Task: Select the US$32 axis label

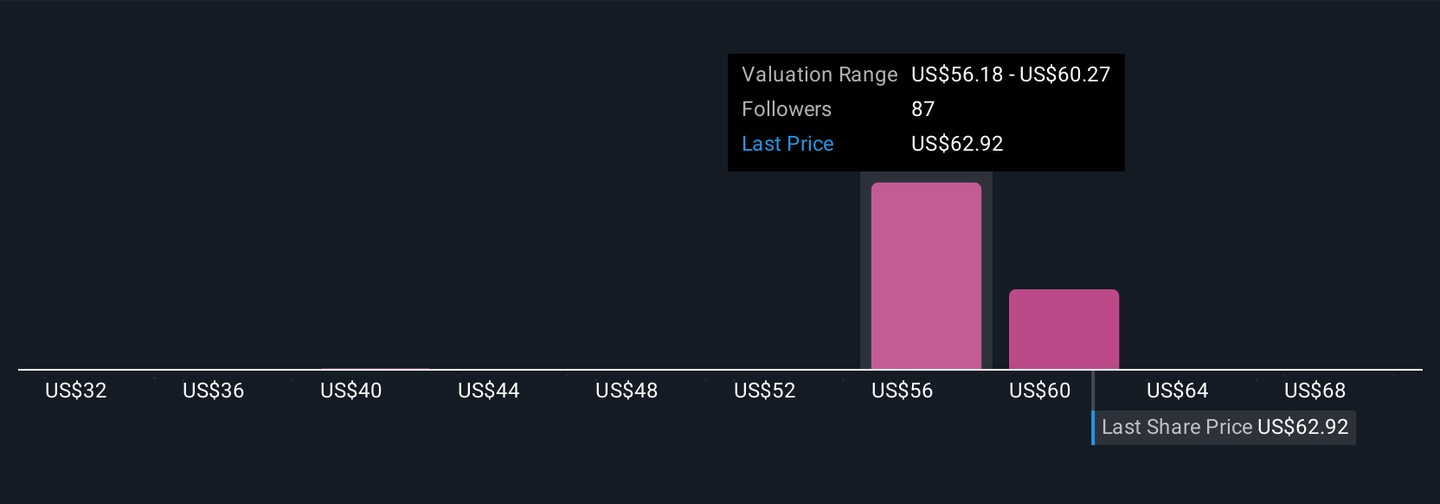Action: pyautogui.click(x=76, y=391)
